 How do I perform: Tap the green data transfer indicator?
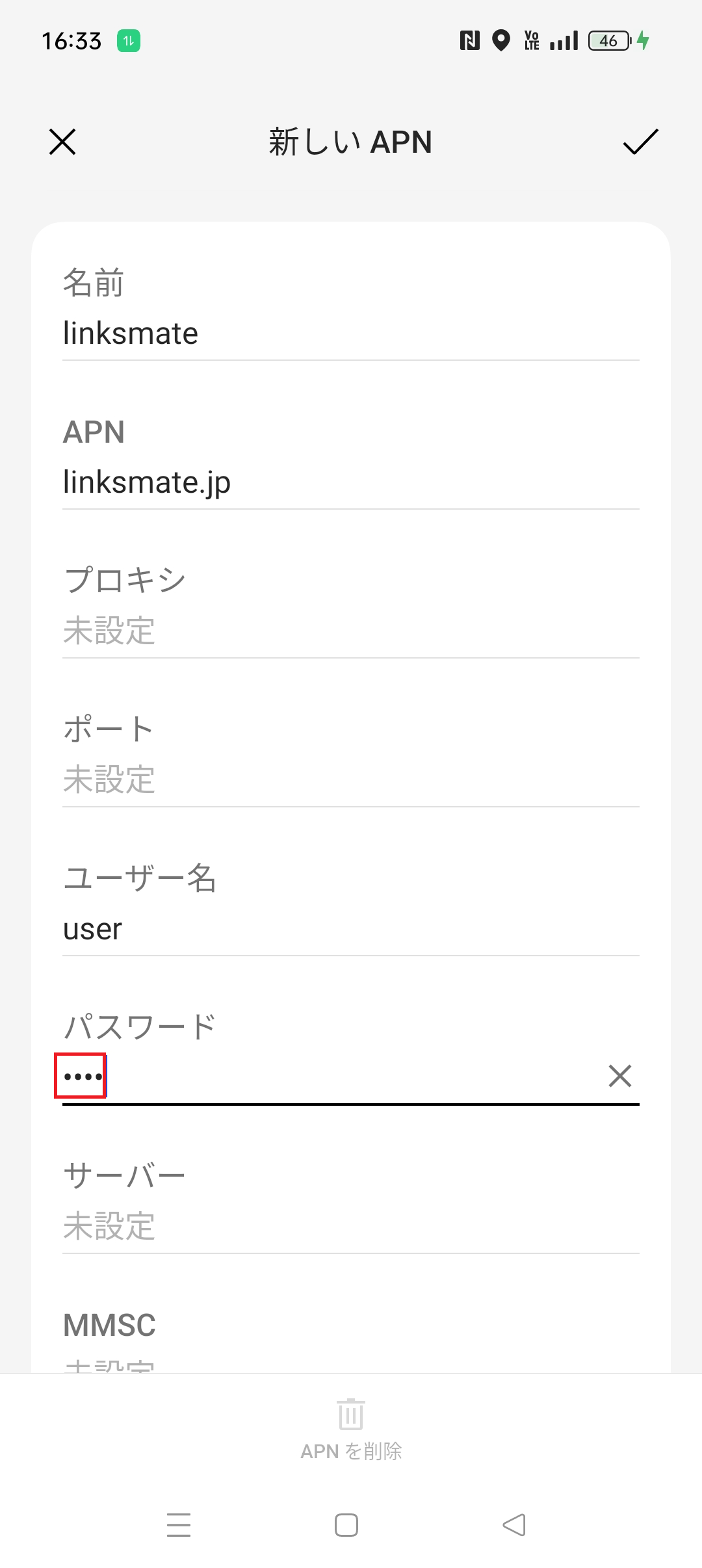pos(129,41)
